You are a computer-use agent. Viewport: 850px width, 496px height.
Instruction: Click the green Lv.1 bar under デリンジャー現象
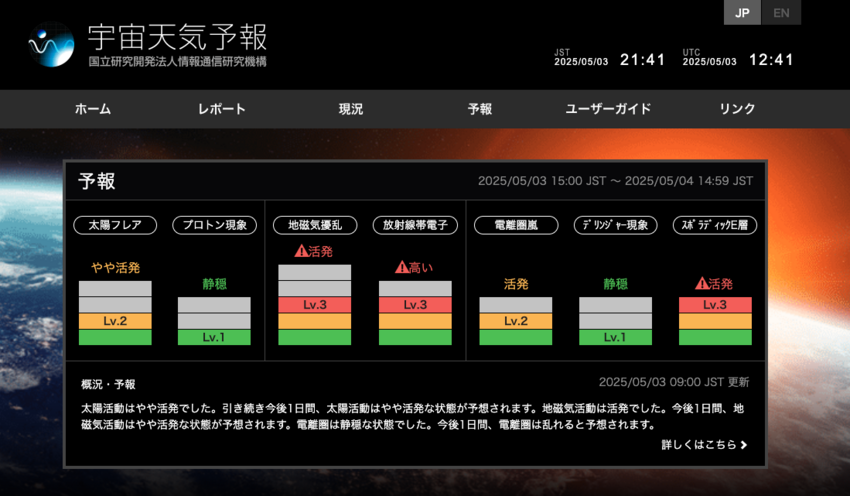(615, 337)
